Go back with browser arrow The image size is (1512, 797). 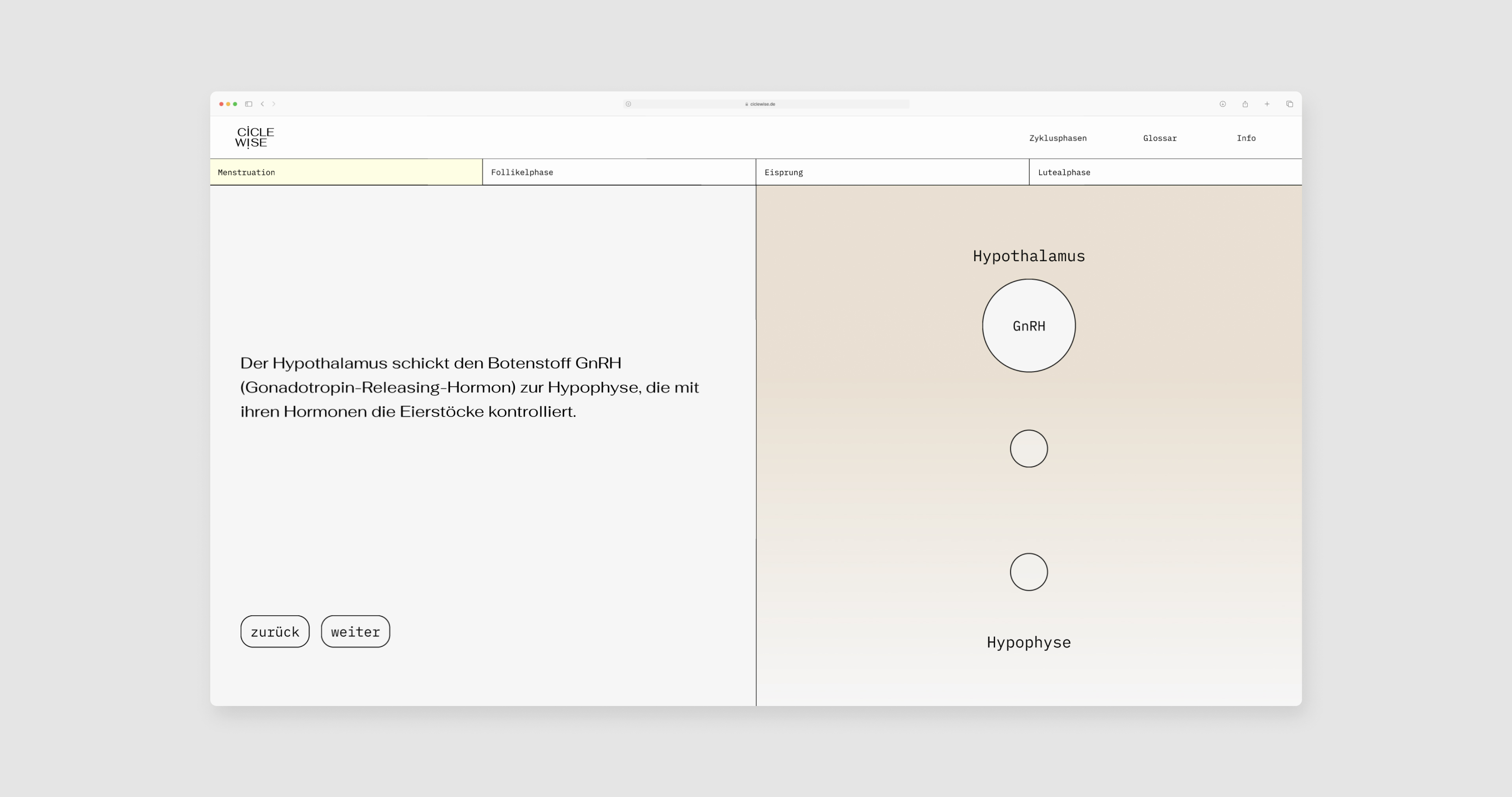262,104
